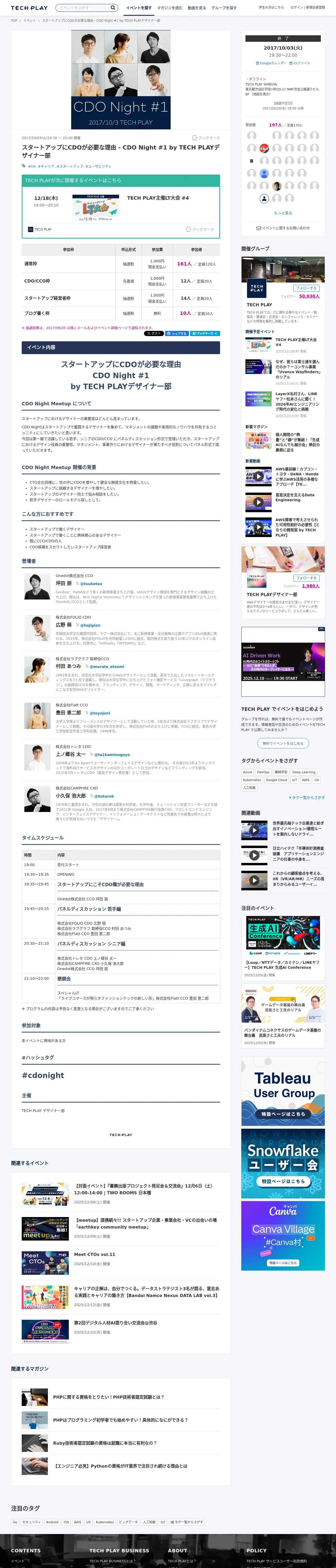This screenshot has height=1568, width=336.
Task: Click the 161人 participants link in 通常枠 row
Action: point(184,264)
